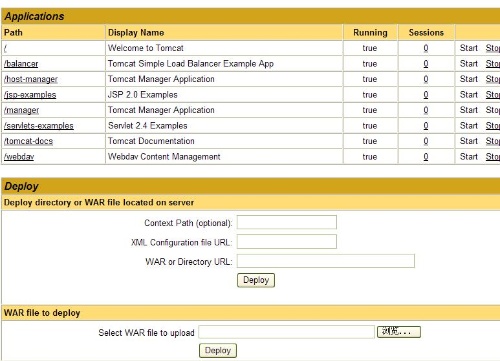Click the running 'true' value for /jsp-examples

370,95
